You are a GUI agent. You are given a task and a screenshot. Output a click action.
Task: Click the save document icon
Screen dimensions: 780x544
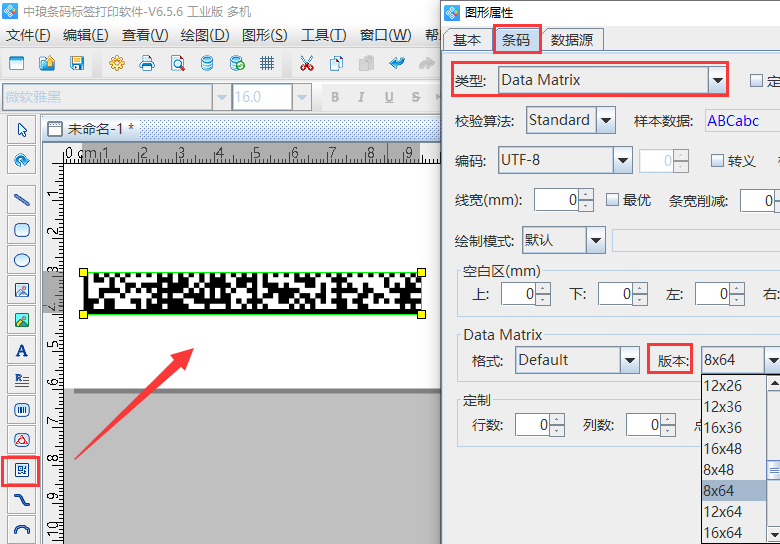click(77, 63)
